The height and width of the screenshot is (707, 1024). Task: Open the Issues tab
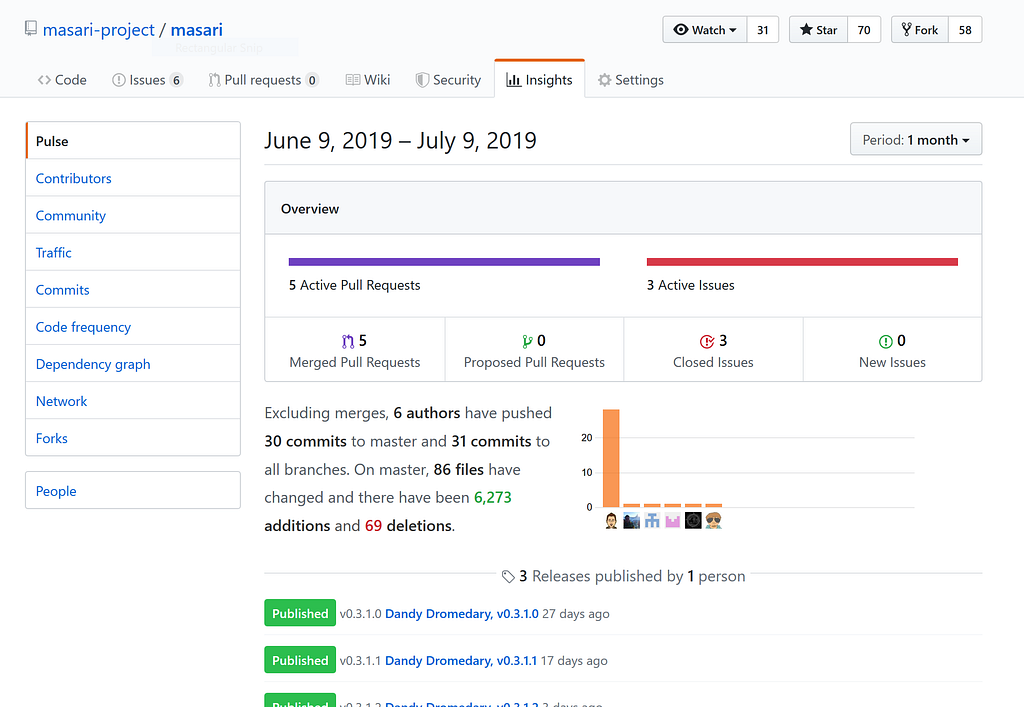tap(147, 80)
